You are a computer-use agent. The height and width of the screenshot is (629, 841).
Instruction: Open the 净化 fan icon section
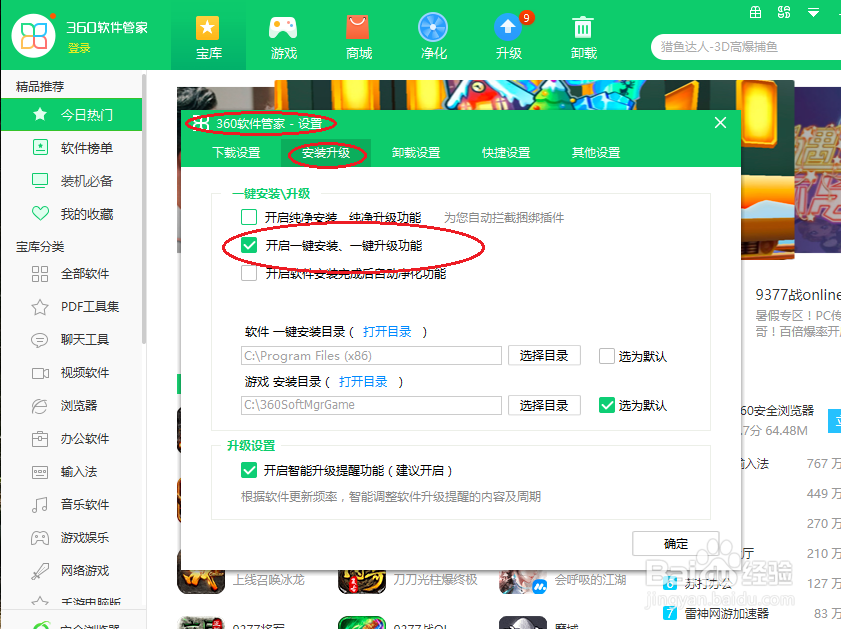coord(433,35)
